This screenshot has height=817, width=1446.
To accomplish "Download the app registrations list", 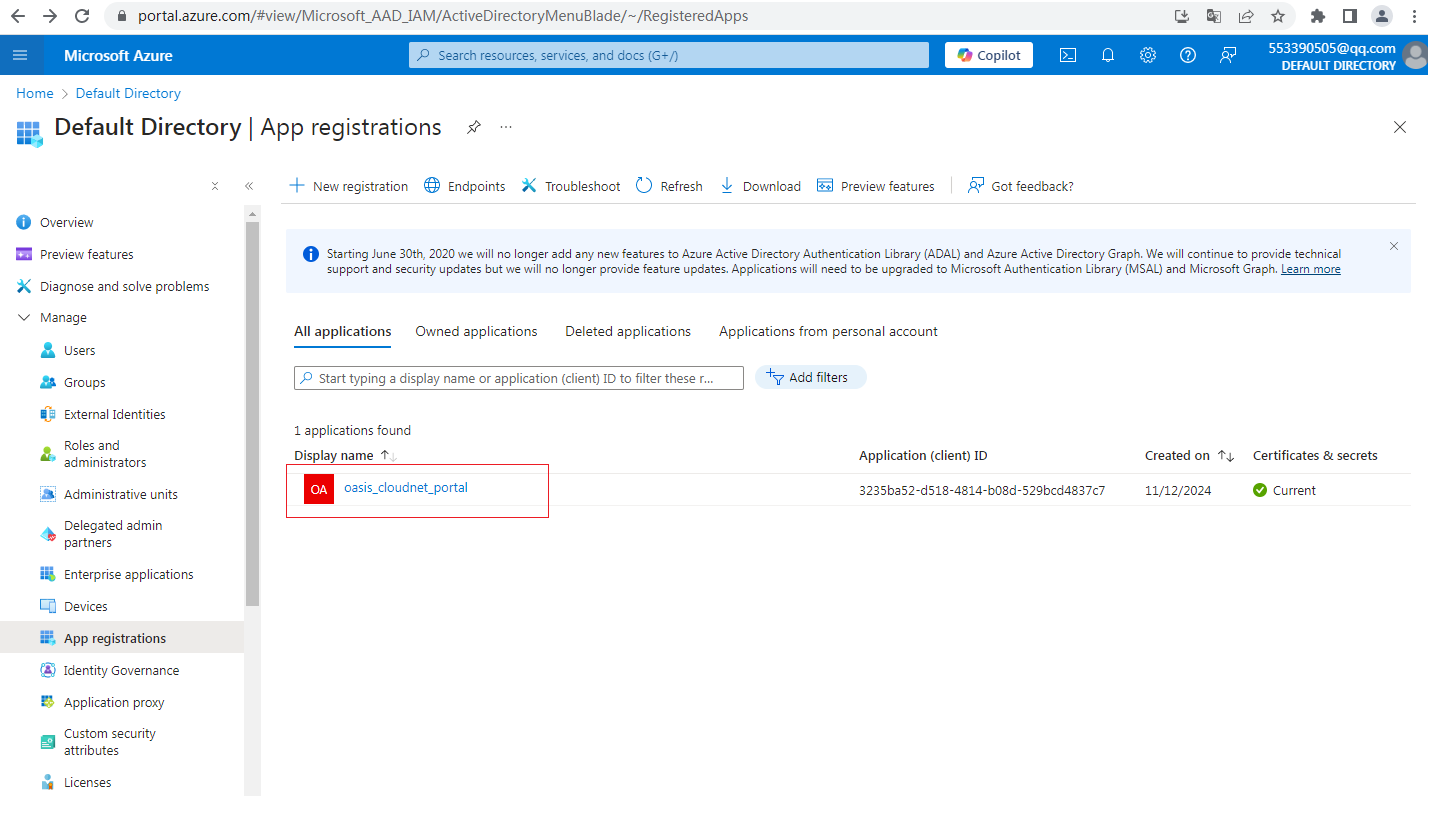I will tap(760, 186).
